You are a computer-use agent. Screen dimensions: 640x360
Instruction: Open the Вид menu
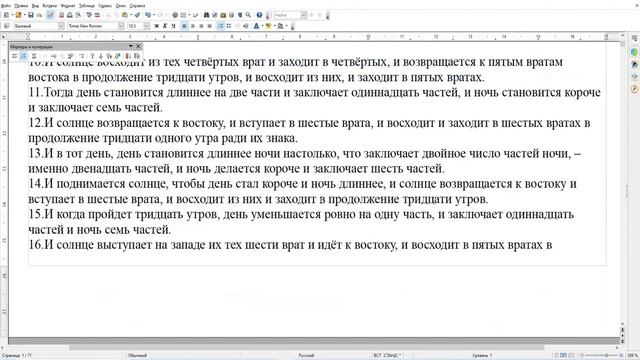pos(36,6)
